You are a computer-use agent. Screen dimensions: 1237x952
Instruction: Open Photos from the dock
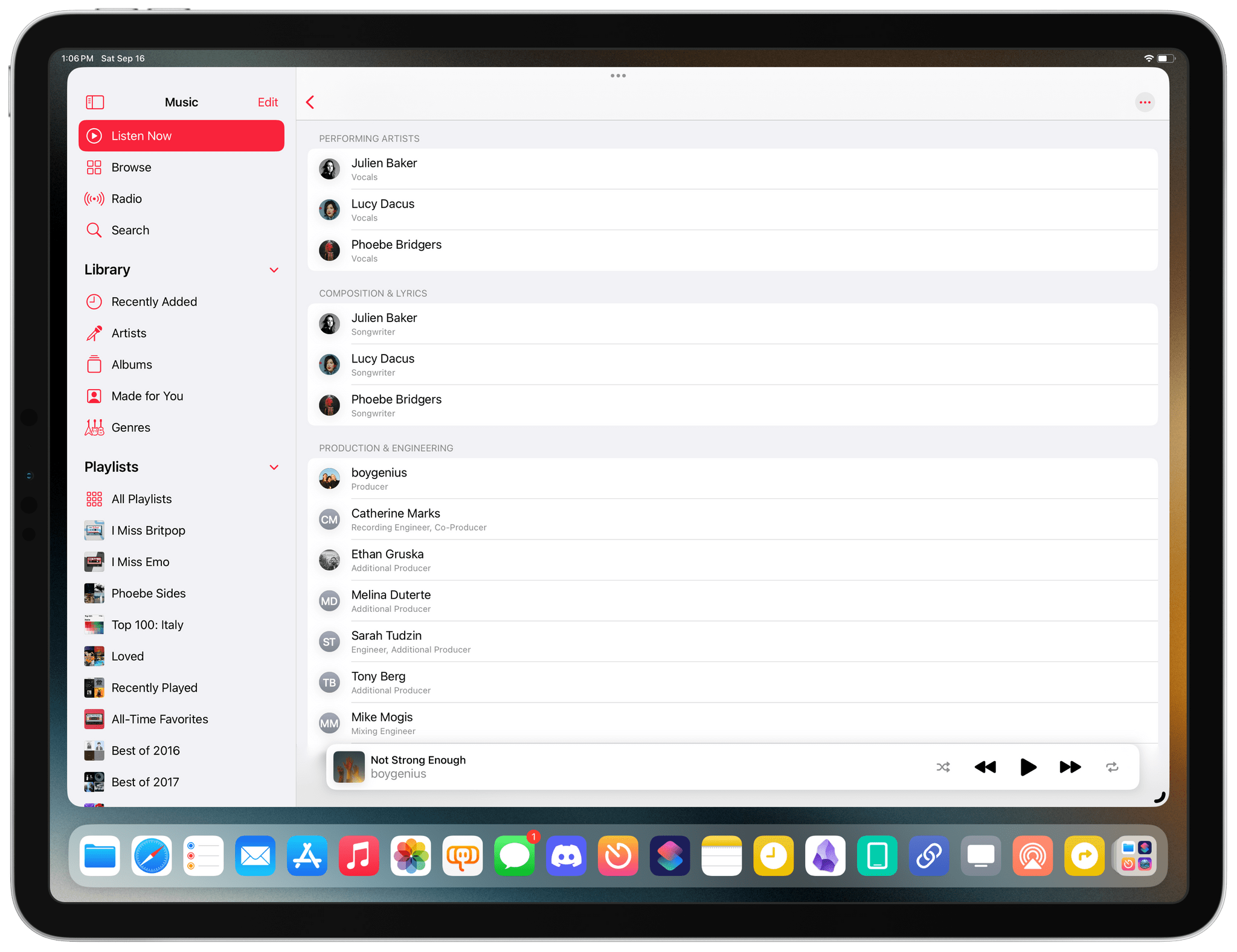click(x=411, y=856)
